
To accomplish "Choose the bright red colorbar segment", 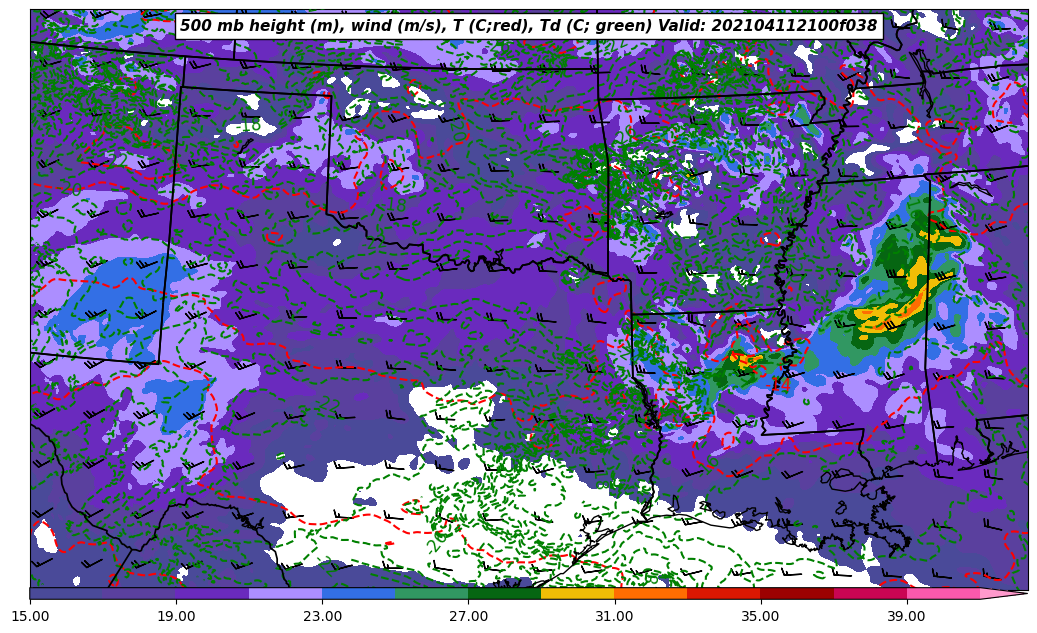I will pos(723,593).
